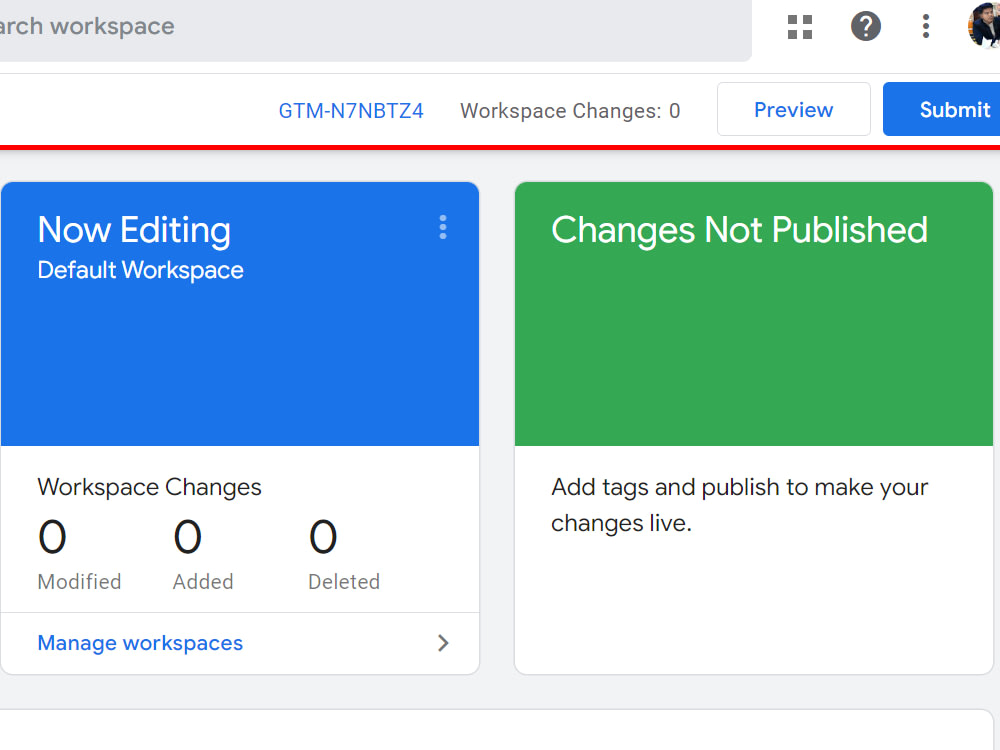The height and width of the screenshot is (750, 1000).
Task: Click the Deleted changes count
Action: click(323, 537)
